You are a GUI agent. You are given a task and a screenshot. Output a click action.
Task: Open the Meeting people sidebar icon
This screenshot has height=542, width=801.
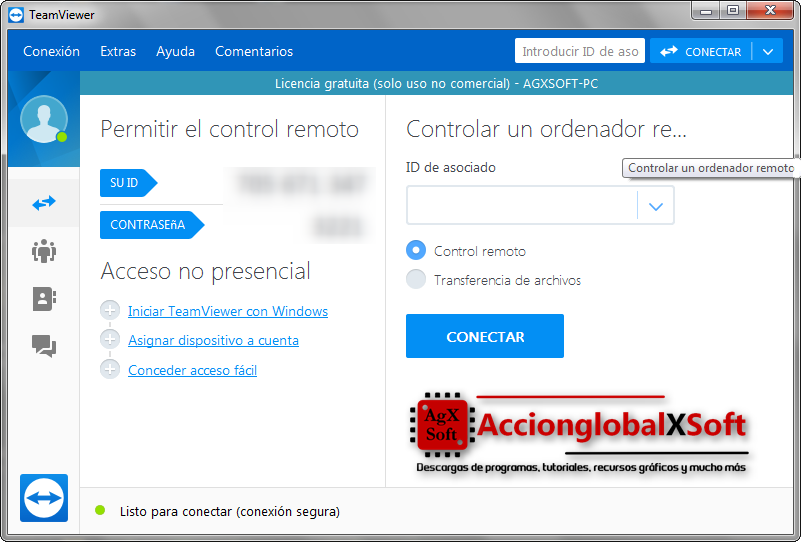(44, 250)
